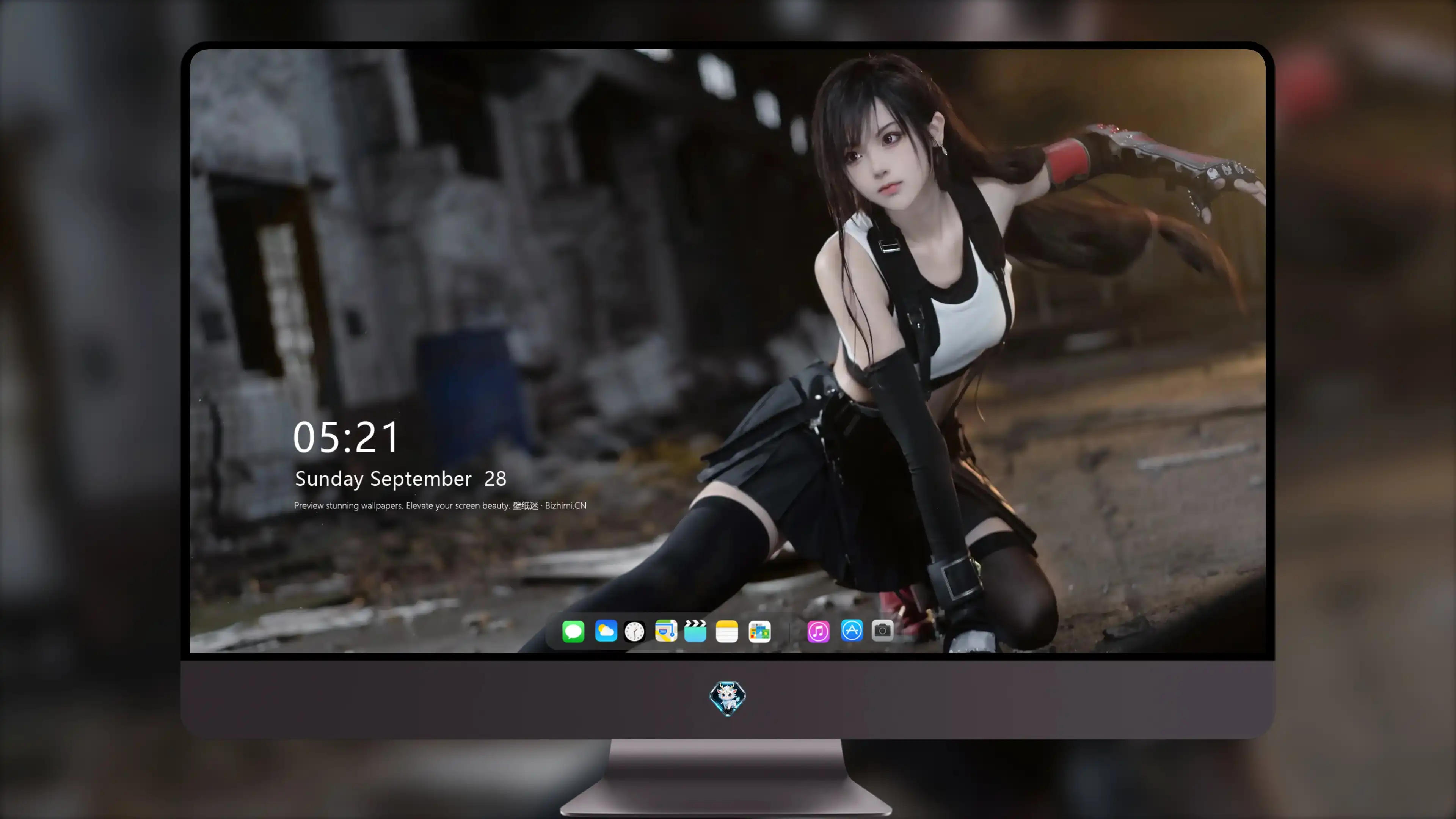Viewport: 1456px width, 819px height.
Task: Launch the Weather app from the dock
Action: pyautogui.click(x=606, y=631)
